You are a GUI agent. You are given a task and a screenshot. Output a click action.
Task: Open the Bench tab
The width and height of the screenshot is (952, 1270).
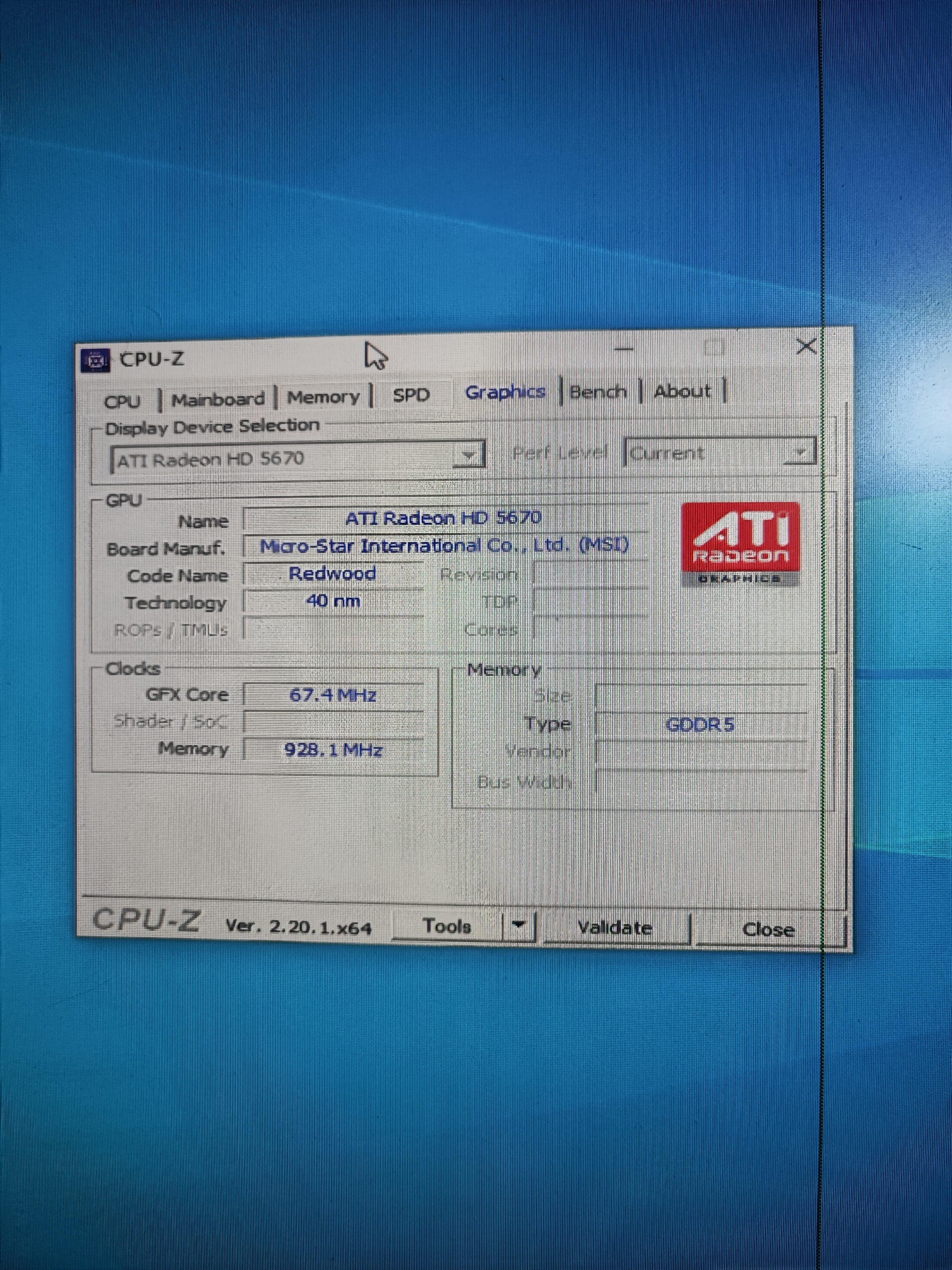coord(598,391)
